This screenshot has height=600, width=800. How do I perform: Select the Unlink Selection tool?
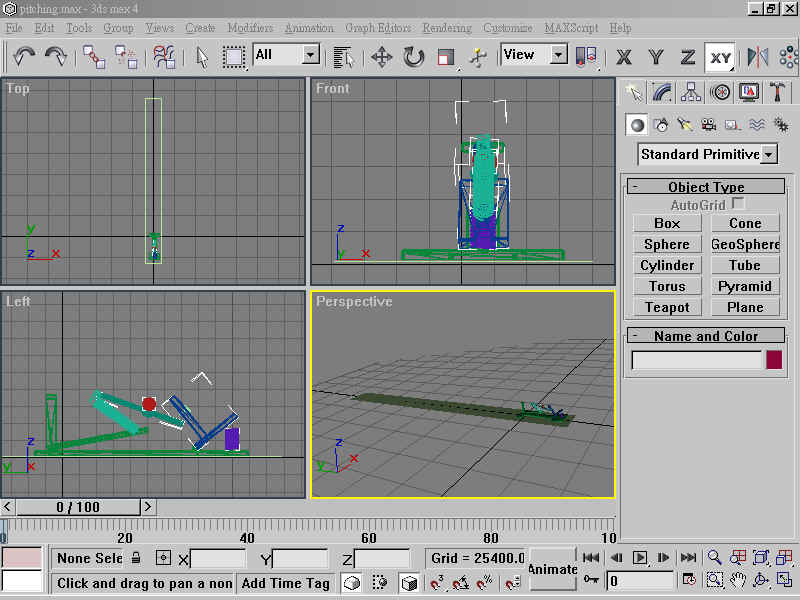tap(126, 57)
